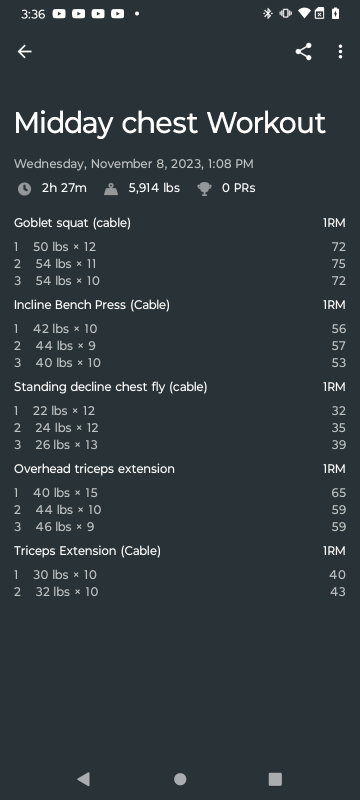The image size is (360, 800).
Task: Tap the 5,914 lbs total volume
Action: coord(154,188)
